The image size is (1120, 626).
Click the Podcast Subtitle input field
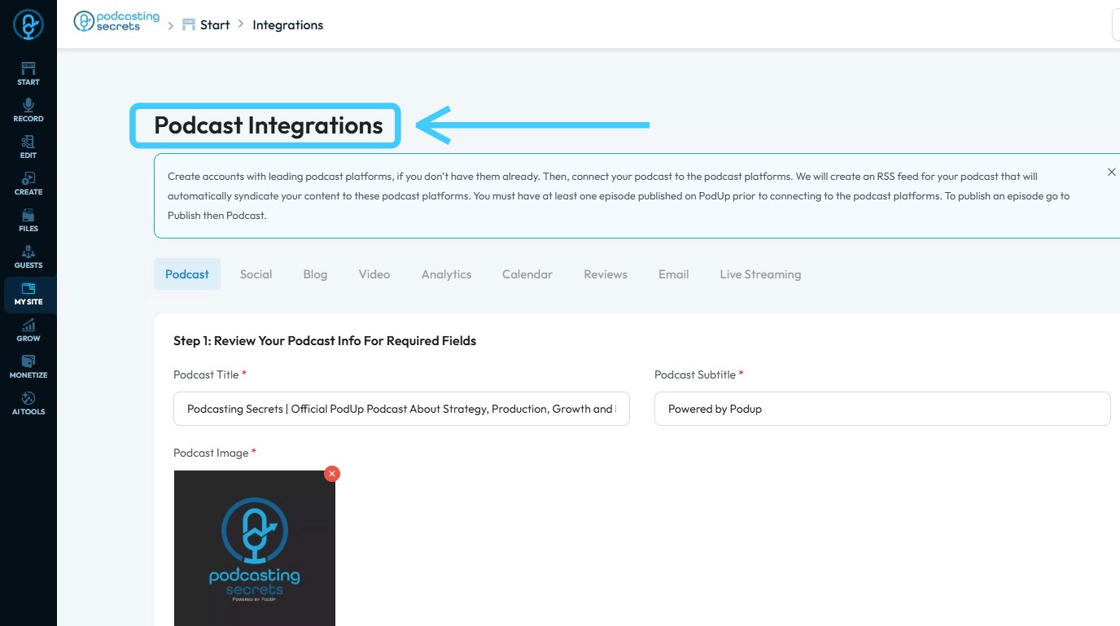click(x=882, y=409)
